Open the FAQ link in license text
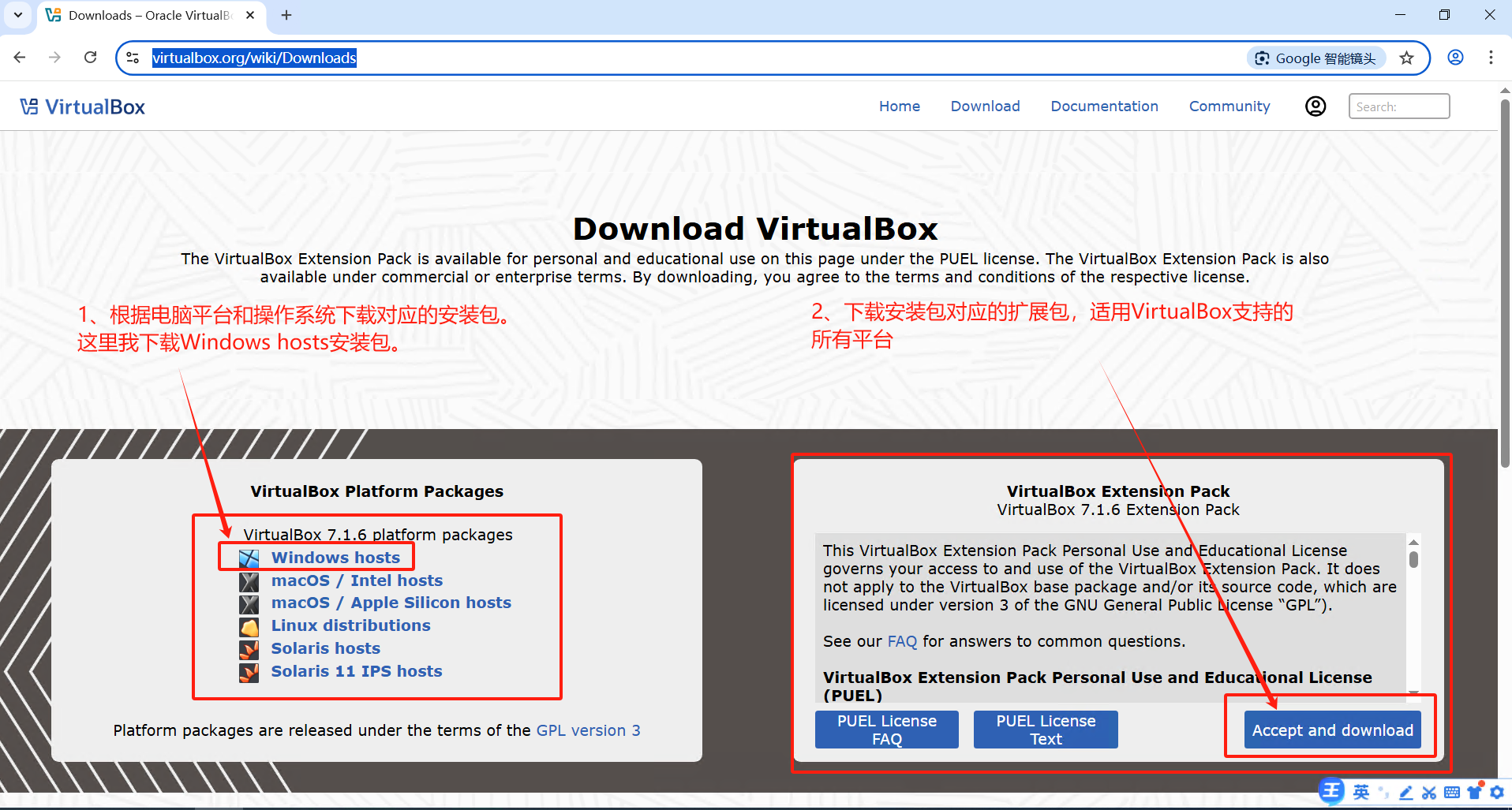The width and height of the screenshot is (1512, 810). click(x=902, y=641)
